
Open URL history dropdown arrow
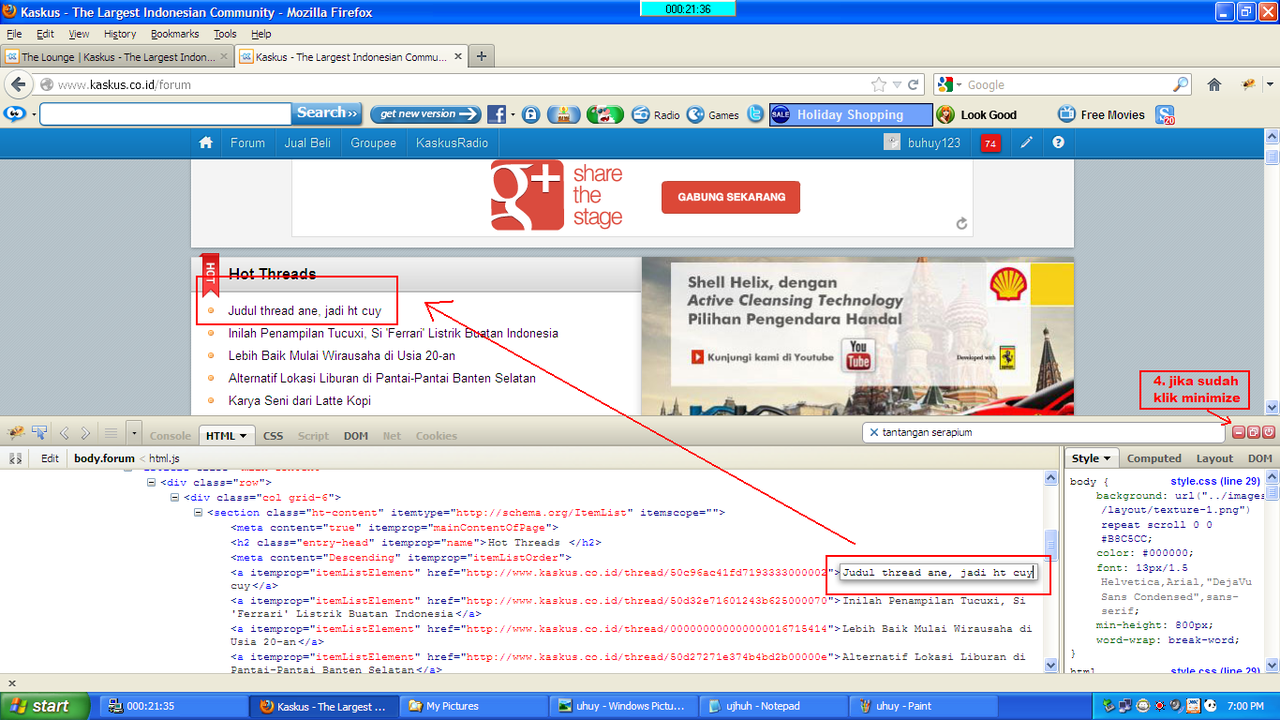click(897, 85)
